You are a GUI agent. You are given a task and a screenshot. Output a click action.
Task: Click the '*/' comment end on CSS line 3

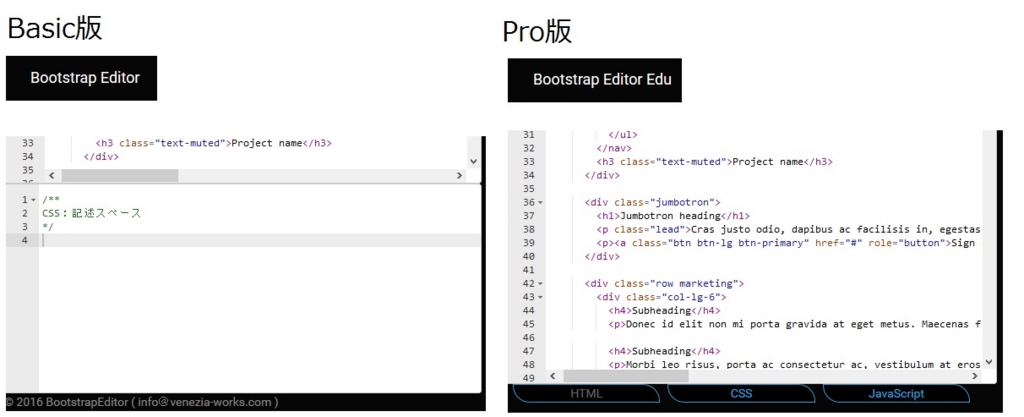tap(48, 226)
